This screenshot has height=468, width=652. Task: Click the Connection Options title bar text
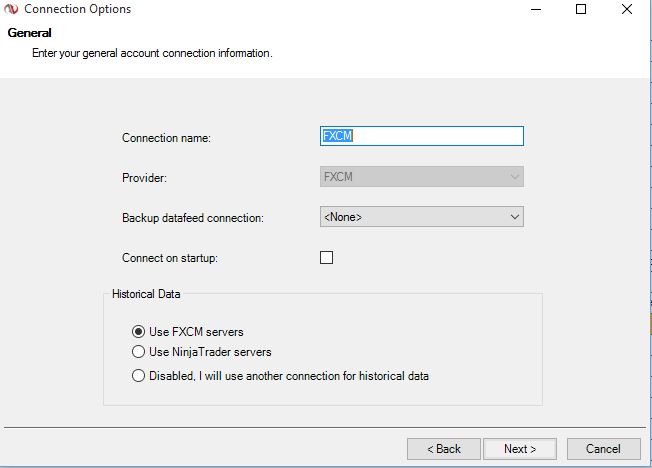[77, 10]
